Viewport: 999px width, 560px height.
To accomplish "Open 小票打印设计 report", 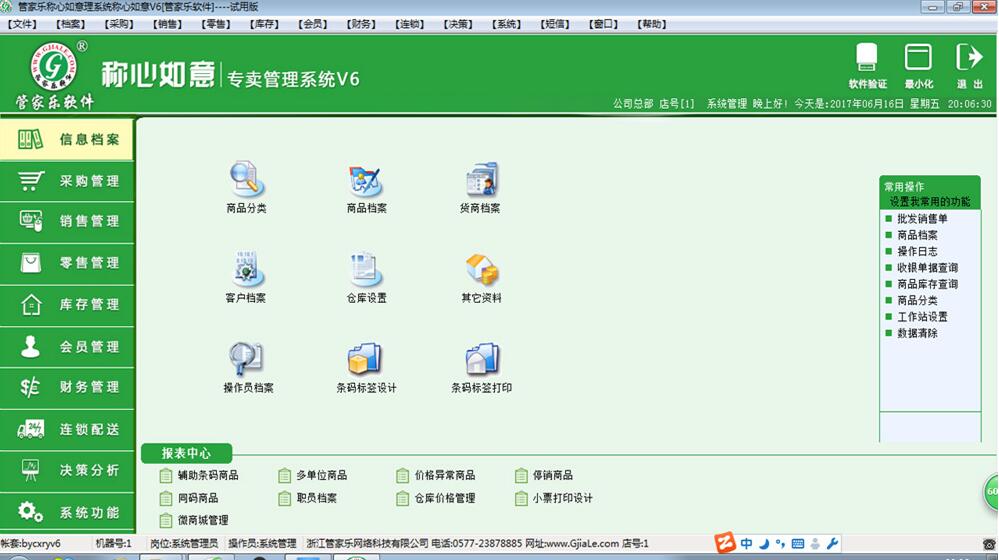I will [554, 498].
